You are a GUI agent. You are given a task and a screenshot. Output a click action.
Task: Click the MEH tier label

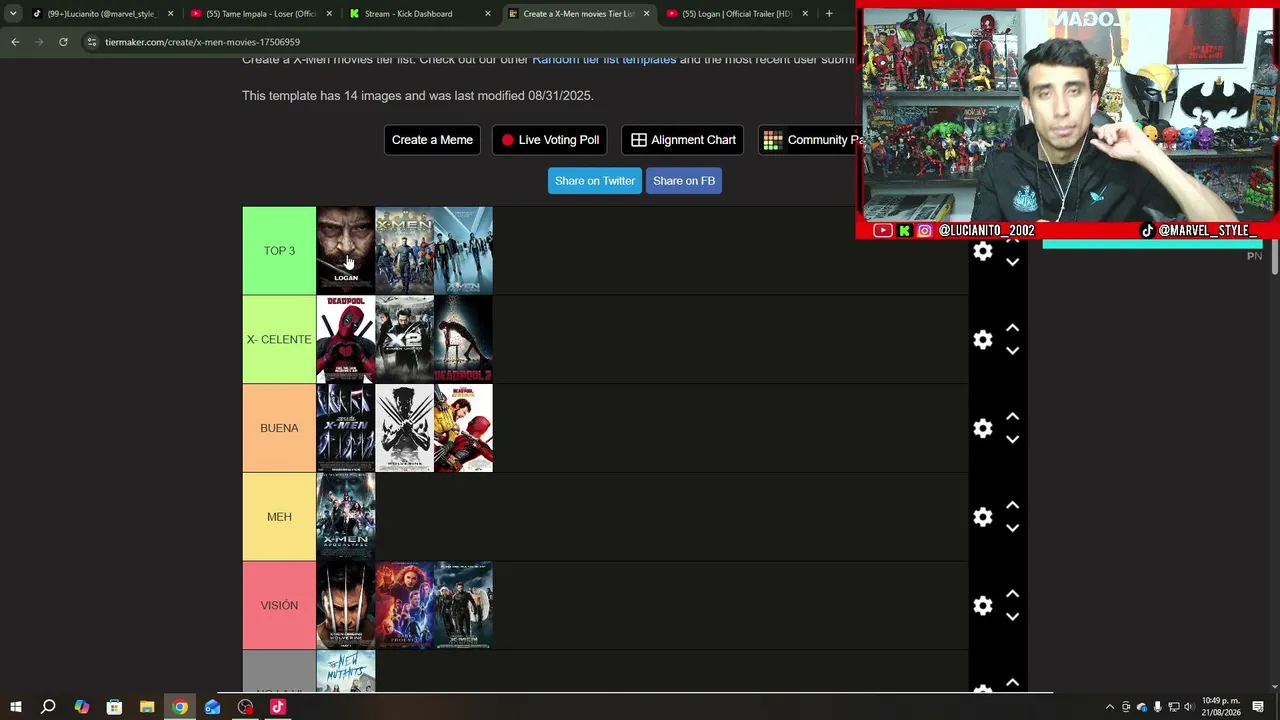[x=279, y=517]
